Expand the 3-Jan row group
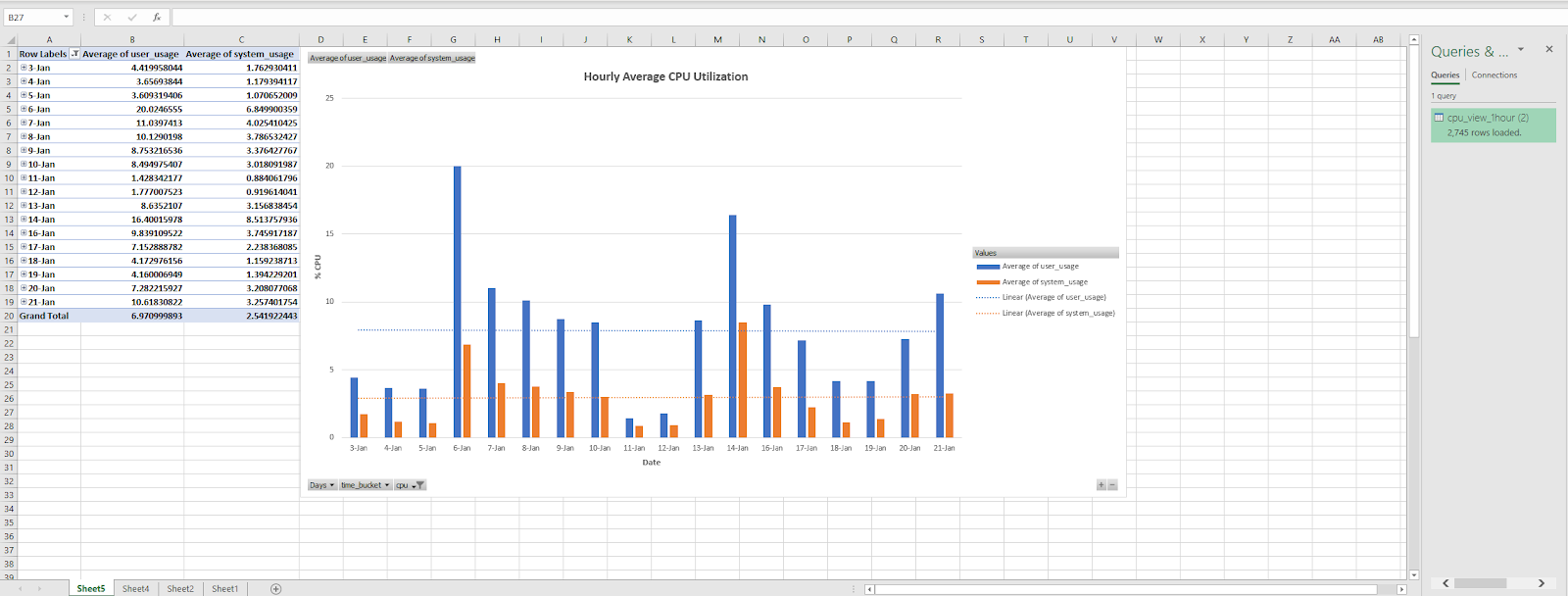The image size is (1568, 596). [x=24, y=68]
